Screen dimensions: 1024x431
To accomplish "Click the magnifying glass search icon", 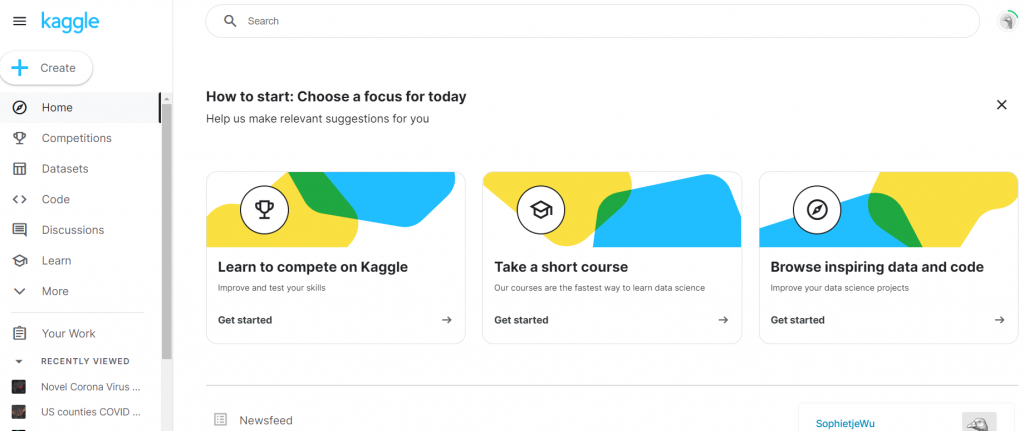I will click(230, 21).
